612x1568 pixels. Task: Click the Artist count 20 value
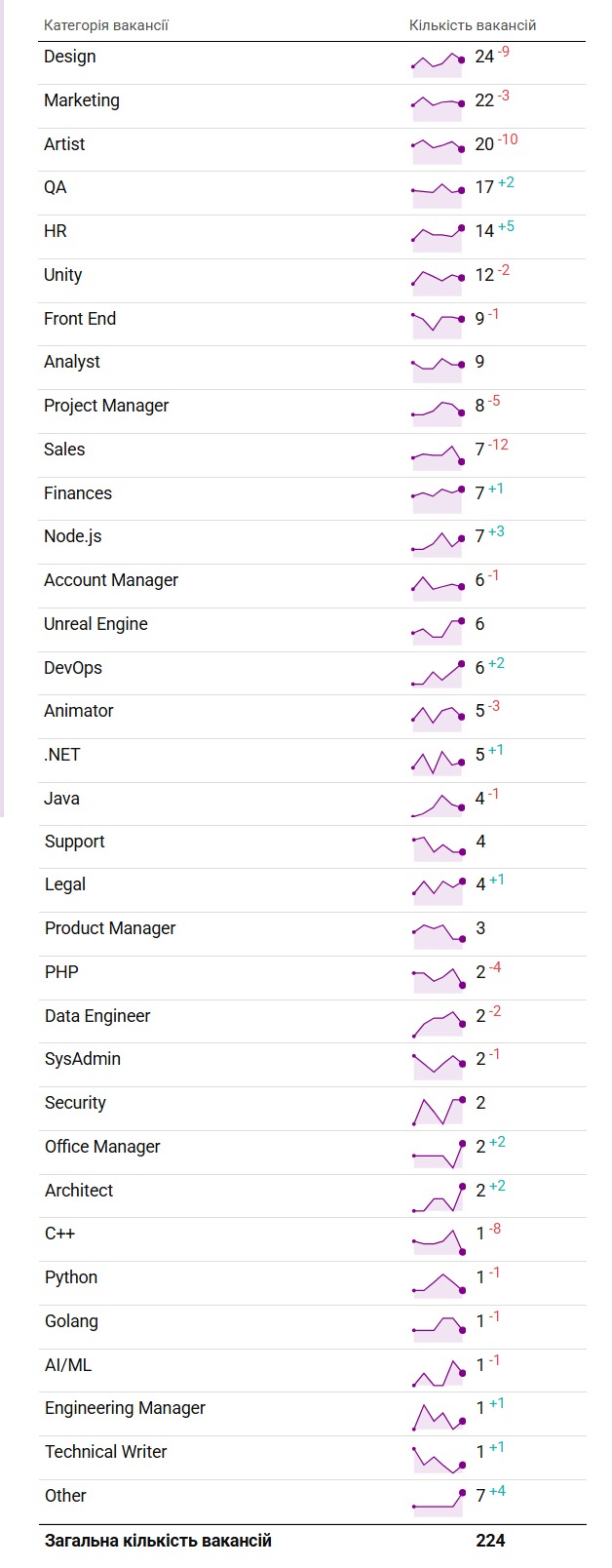point(484,144)
